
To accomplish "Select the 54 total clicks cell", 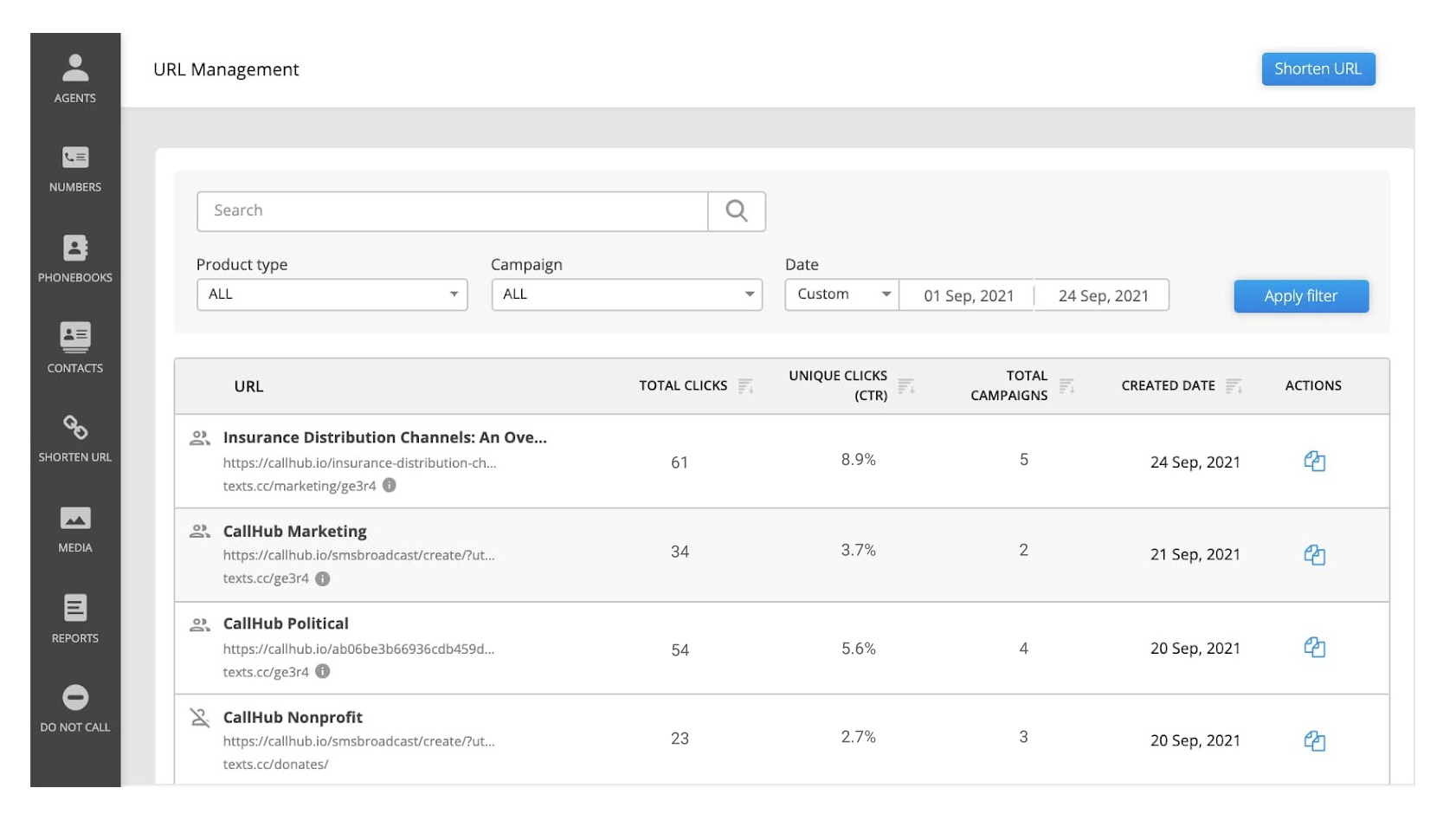I will (x=680, y=649).
